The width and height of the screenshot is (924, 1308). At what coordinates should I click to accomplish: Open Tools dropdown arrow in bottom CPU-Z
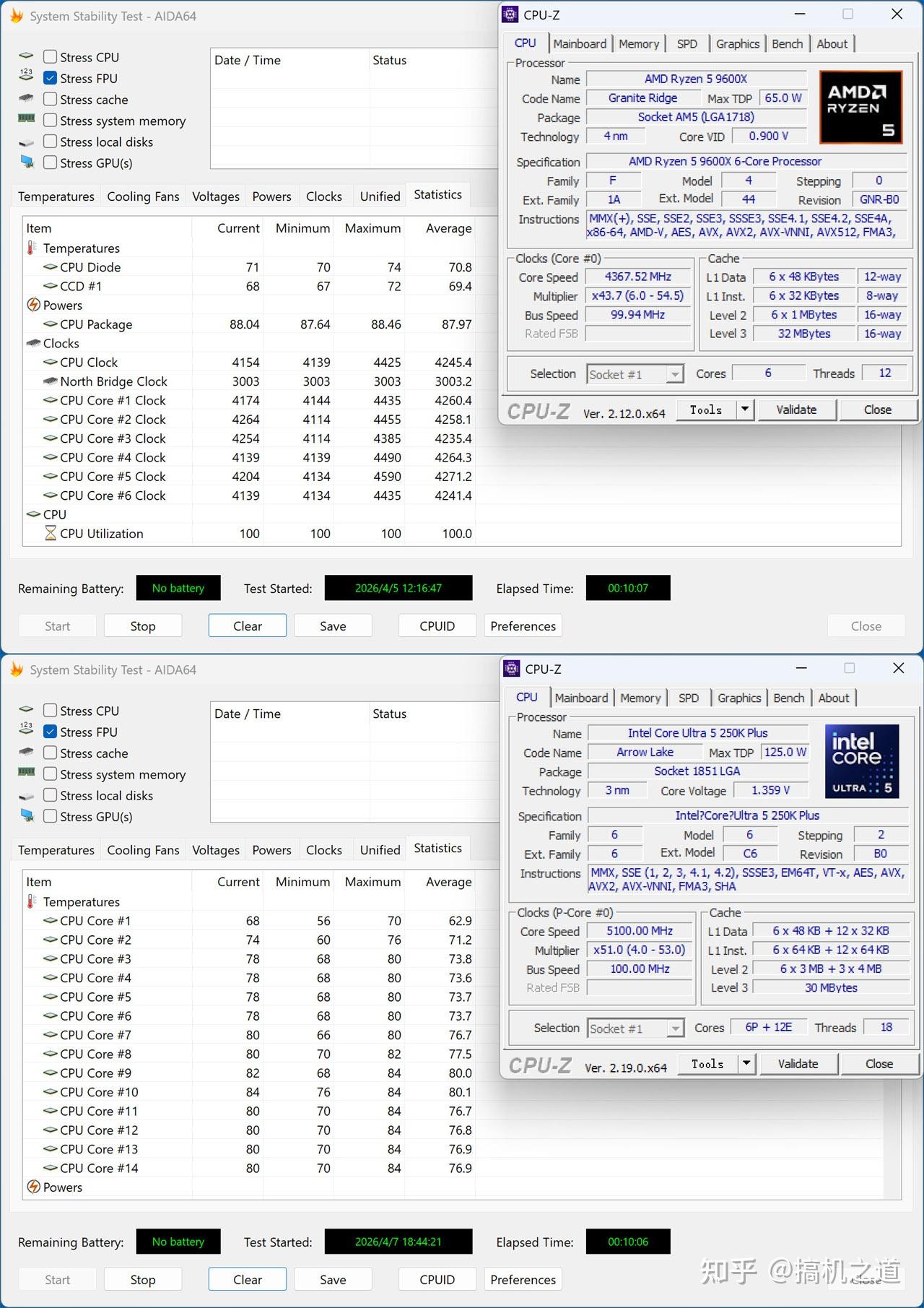[746, 1064]
